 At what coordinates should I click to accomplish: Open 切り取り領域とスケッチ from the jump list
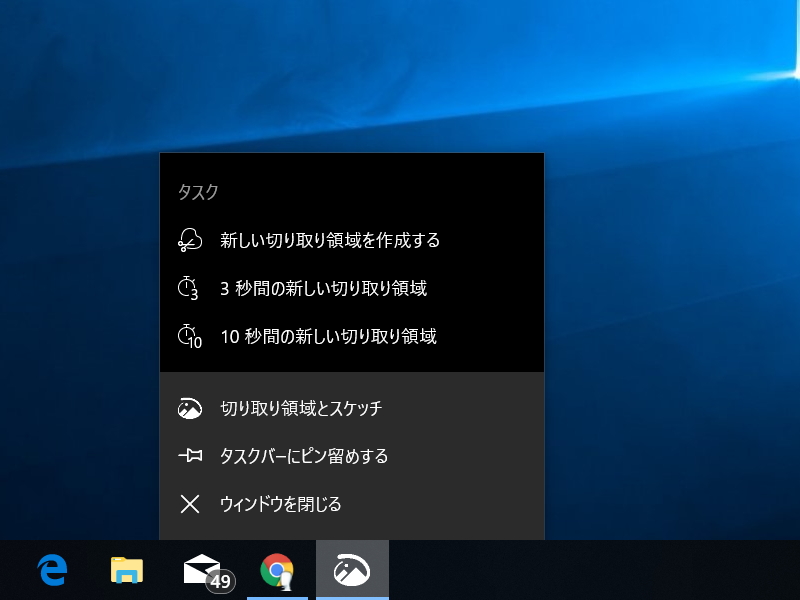tap(352, 408)
